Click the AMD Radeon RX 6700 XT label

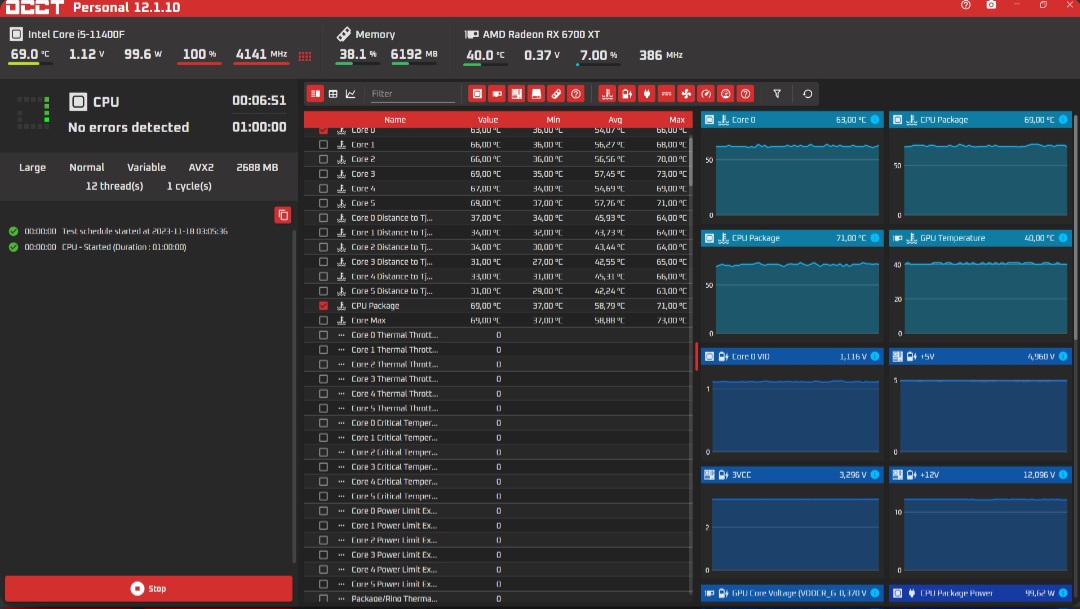[541, 34]
